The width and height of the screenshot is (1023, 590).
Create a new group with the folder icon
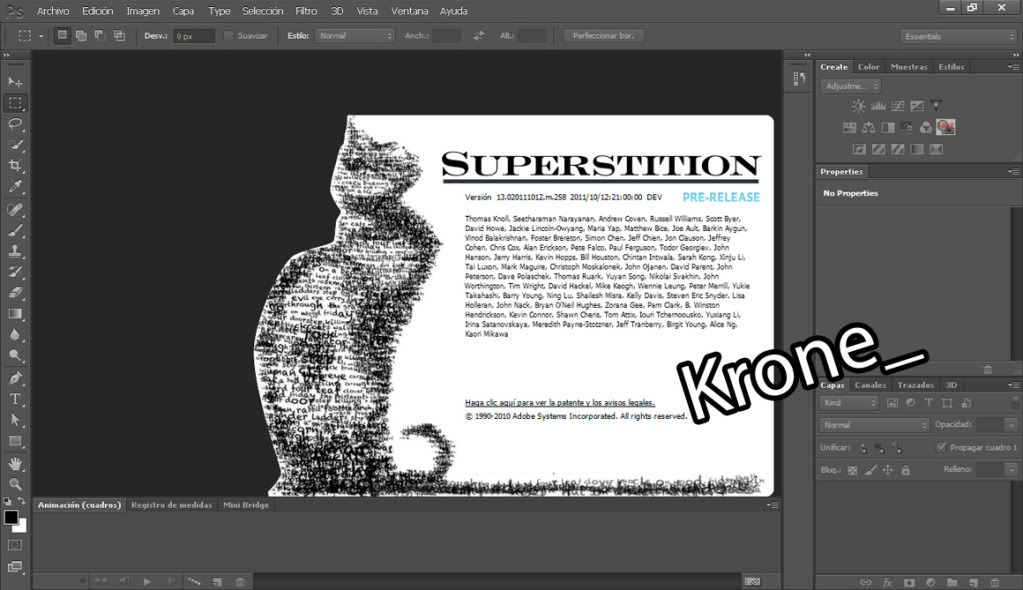pyautogui.click(x=952, y=582)
